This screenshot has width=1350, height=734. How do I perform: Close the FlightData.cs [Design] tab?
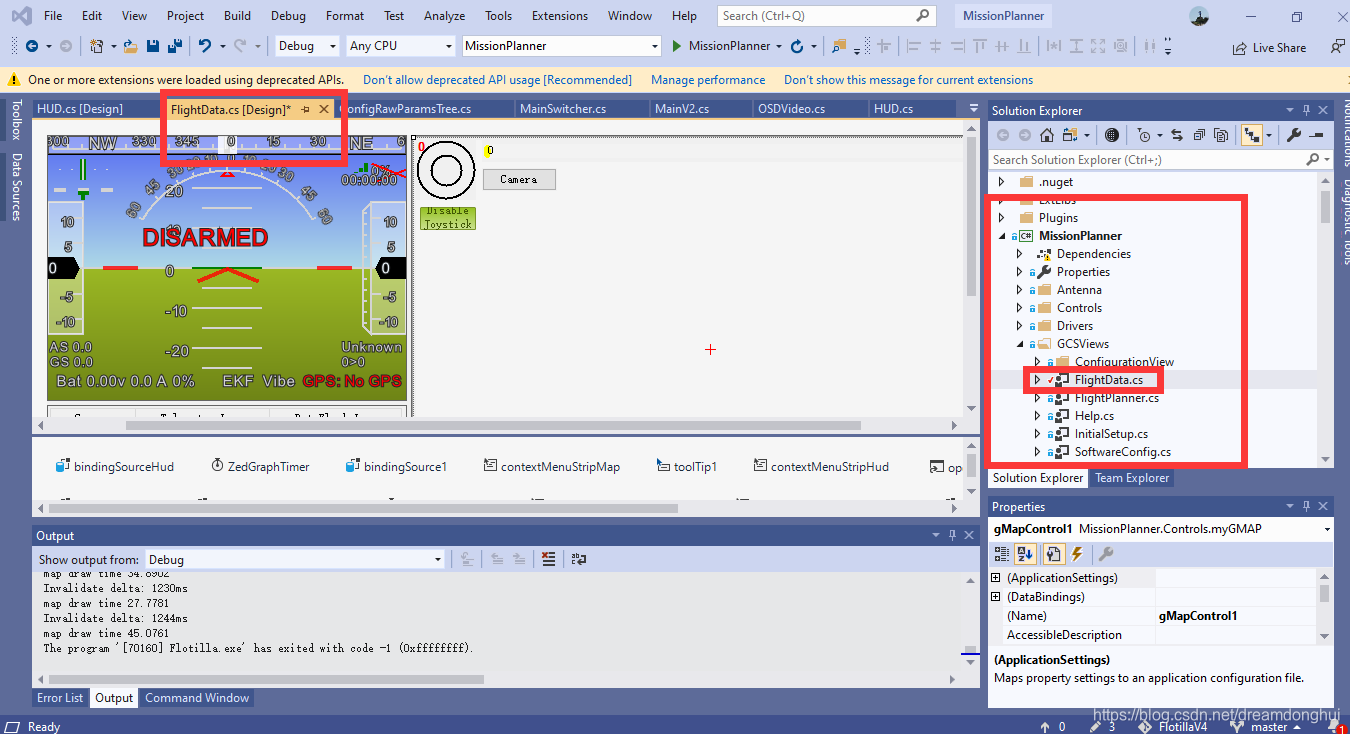(x=324, y=109)
